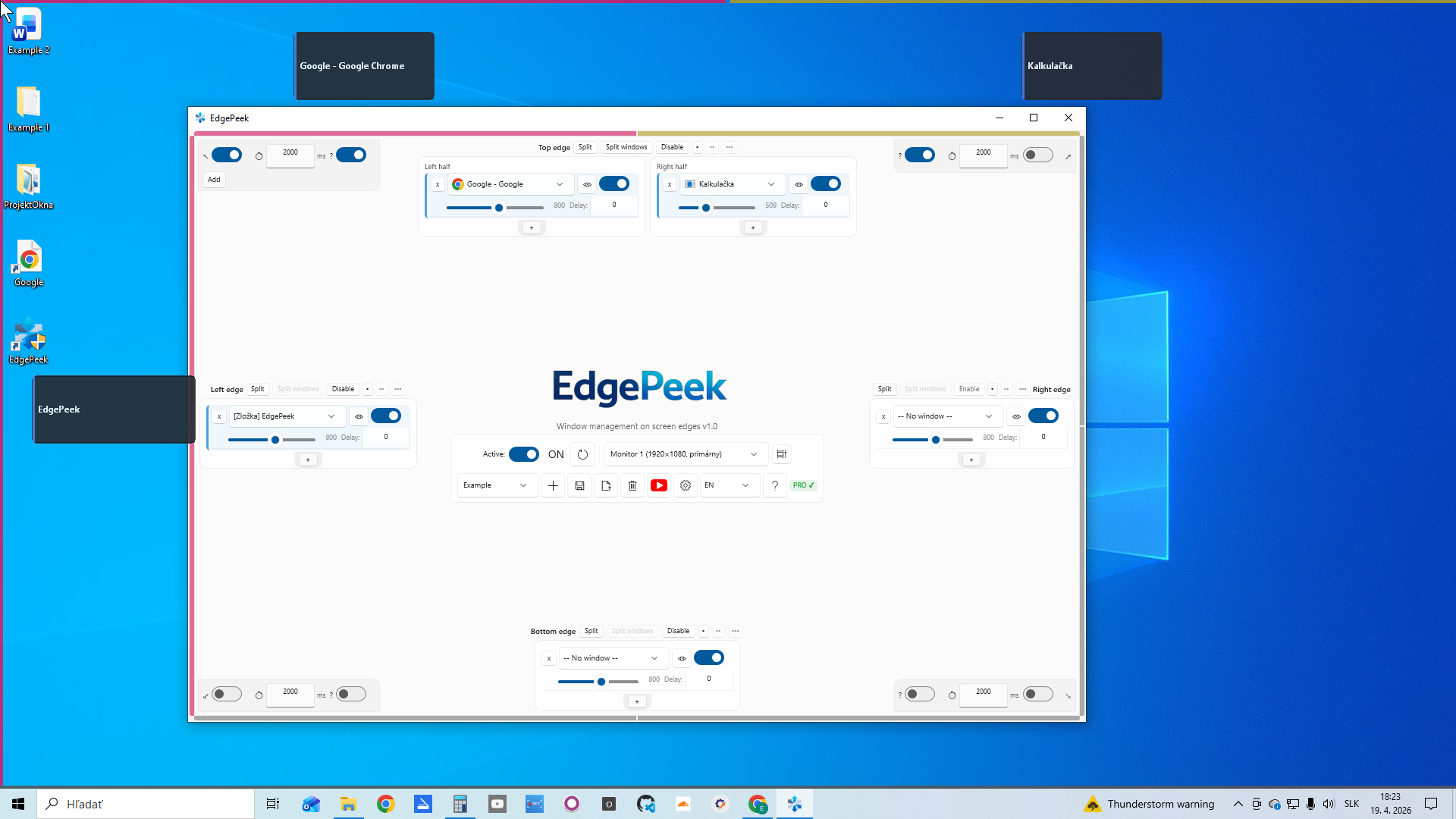The width and height of the screenshot is (1456, 819).
Task: Click the Google - Google Chrome preview tile
Action: (364, 66)
